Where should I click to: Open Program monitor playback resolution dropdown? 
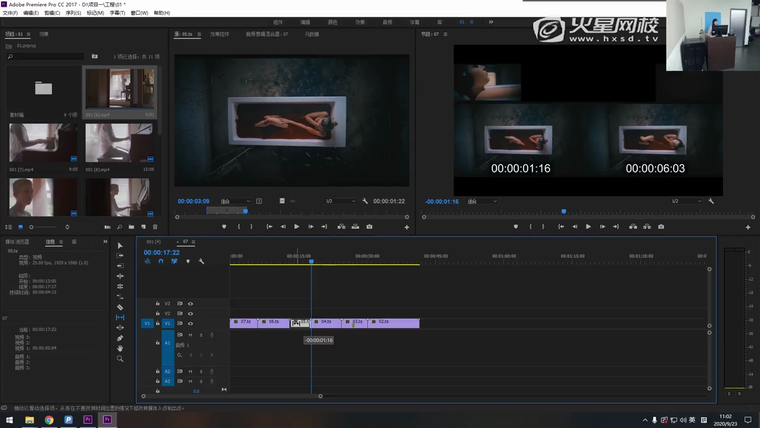(x=688, y=201)
